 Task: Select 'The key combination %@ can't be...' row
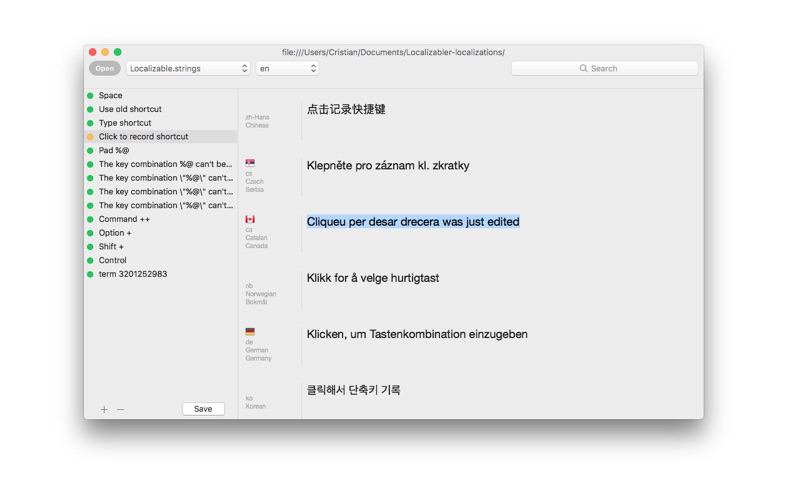(161, 164)
